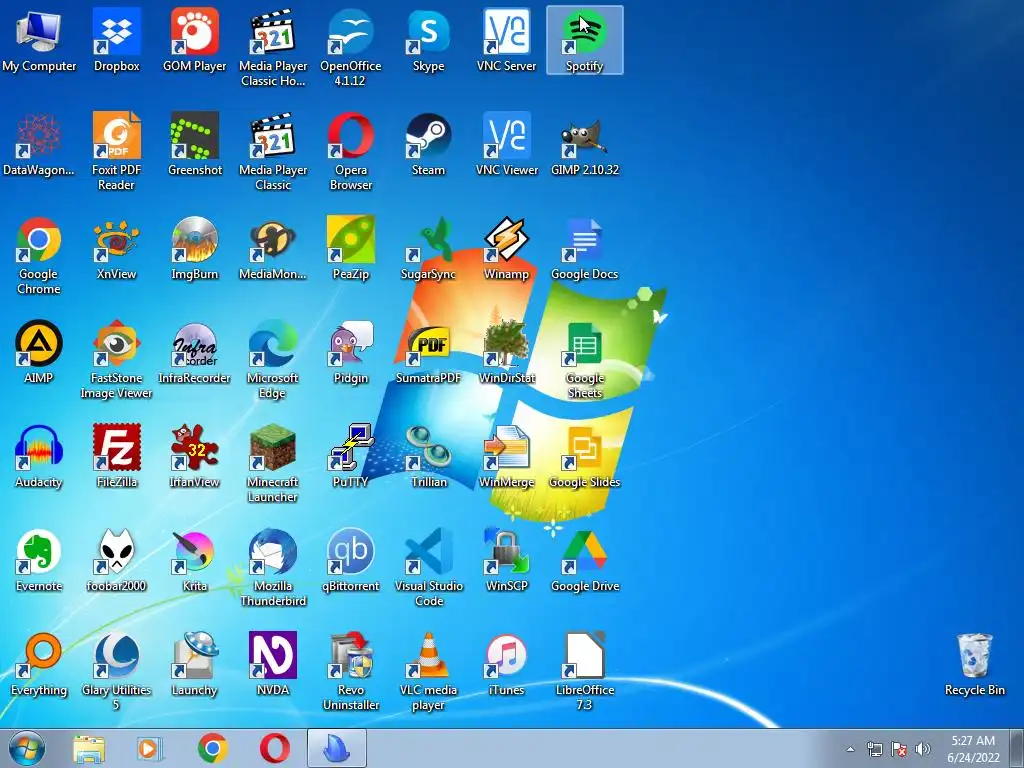Click the SugarSync shortcut
Viewport: 1024px width, 768px height.
pyautogui.click(x=428, y=248)
